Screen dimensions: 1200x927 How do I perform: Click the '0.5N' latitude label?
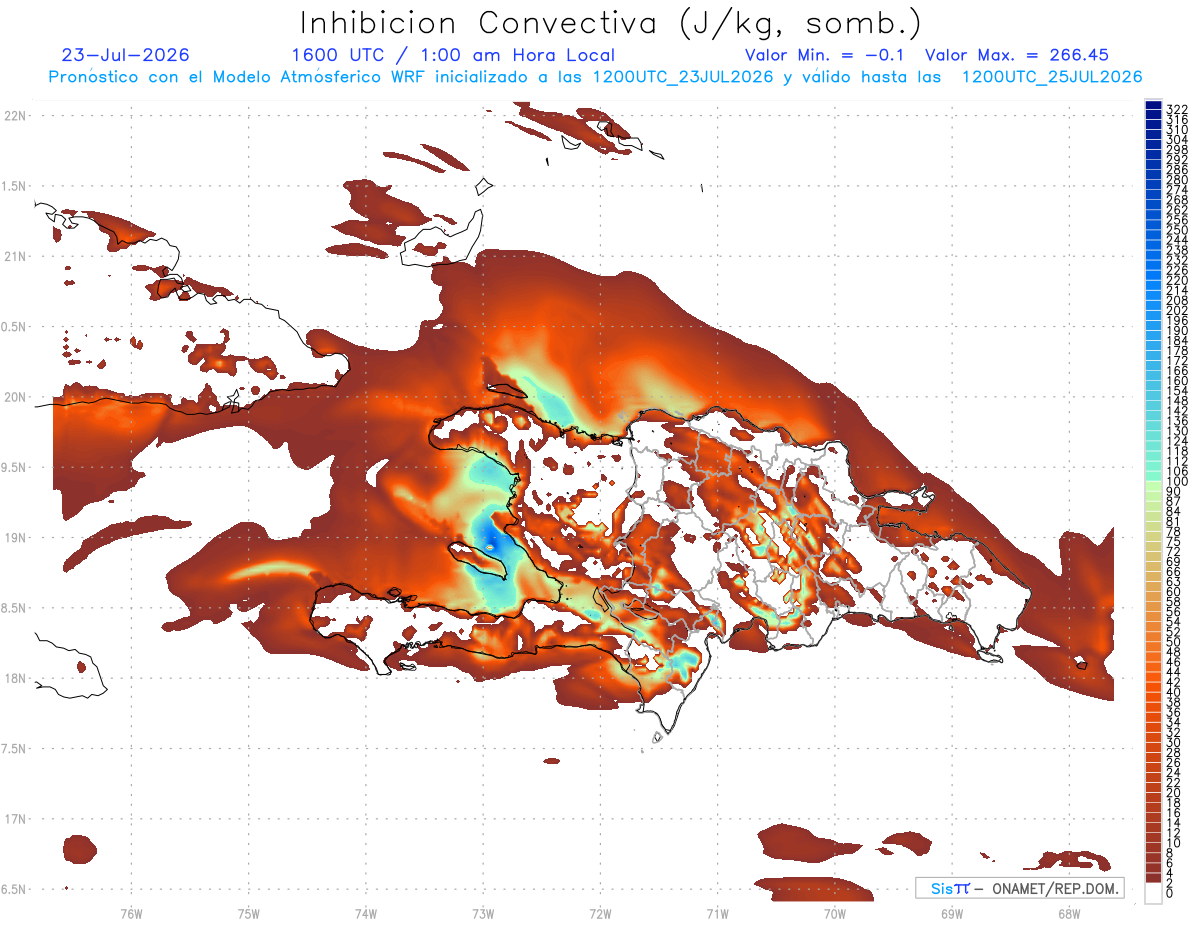[x=15, y=327]
